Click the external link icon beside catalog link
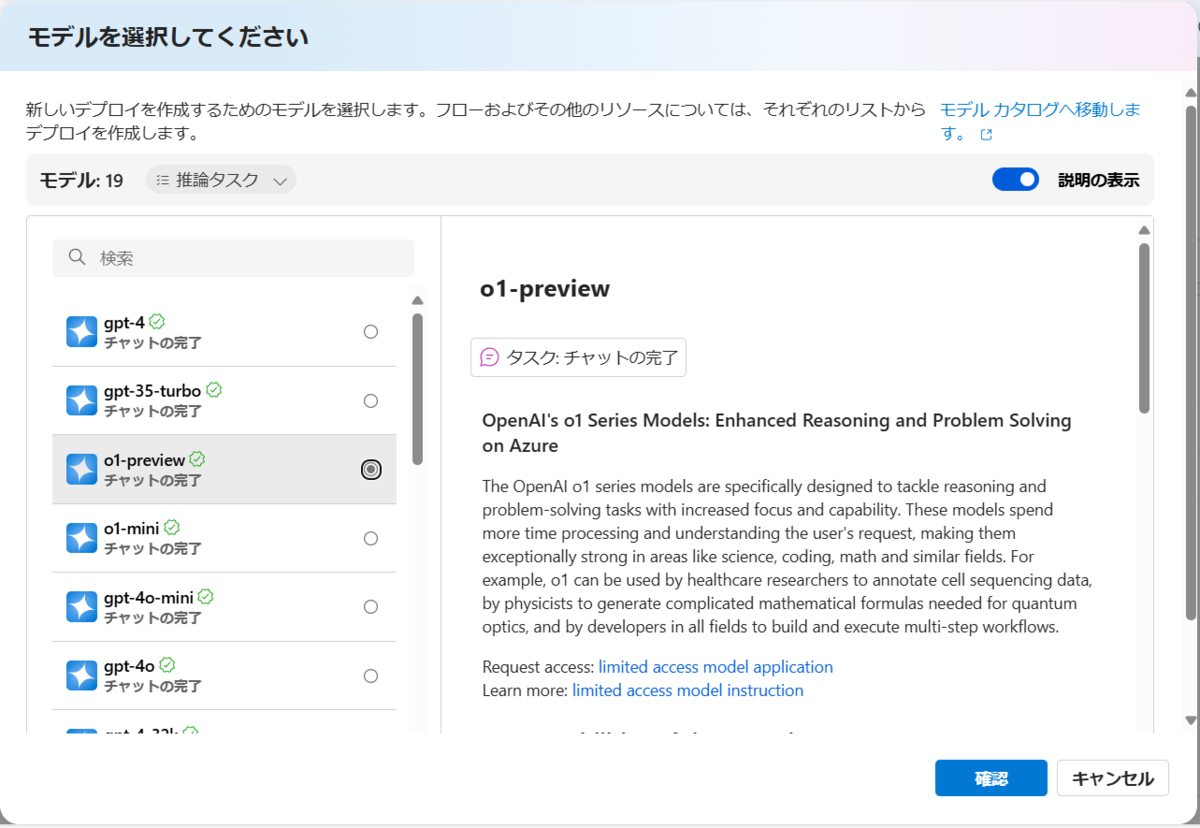The image size is (1200, 828). tap(986, 135)
